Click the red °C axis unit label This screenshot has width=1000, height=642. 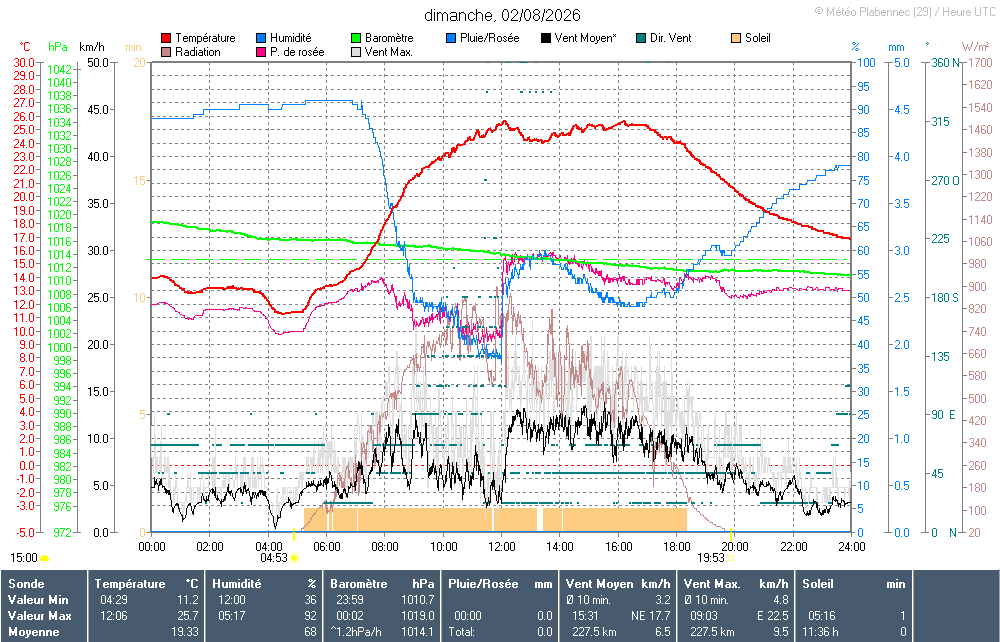[x=25, y=47]
